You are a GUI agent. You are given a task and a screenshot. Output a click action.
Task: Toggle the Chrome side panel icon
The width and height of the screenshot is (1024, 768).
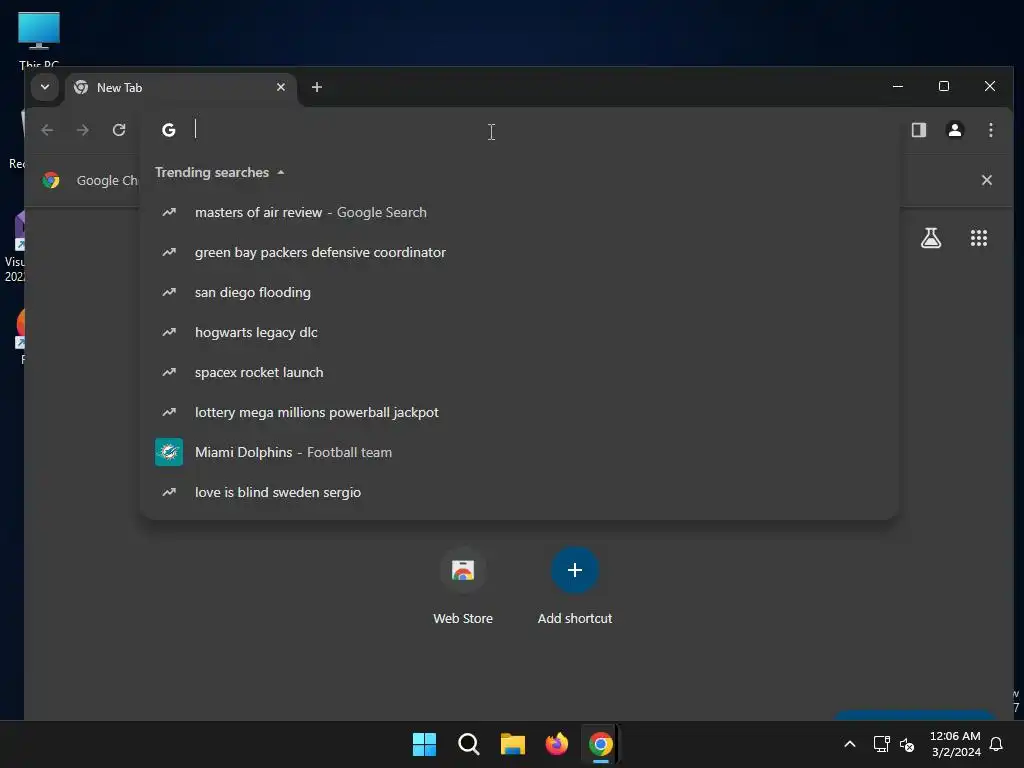(919, 130)
